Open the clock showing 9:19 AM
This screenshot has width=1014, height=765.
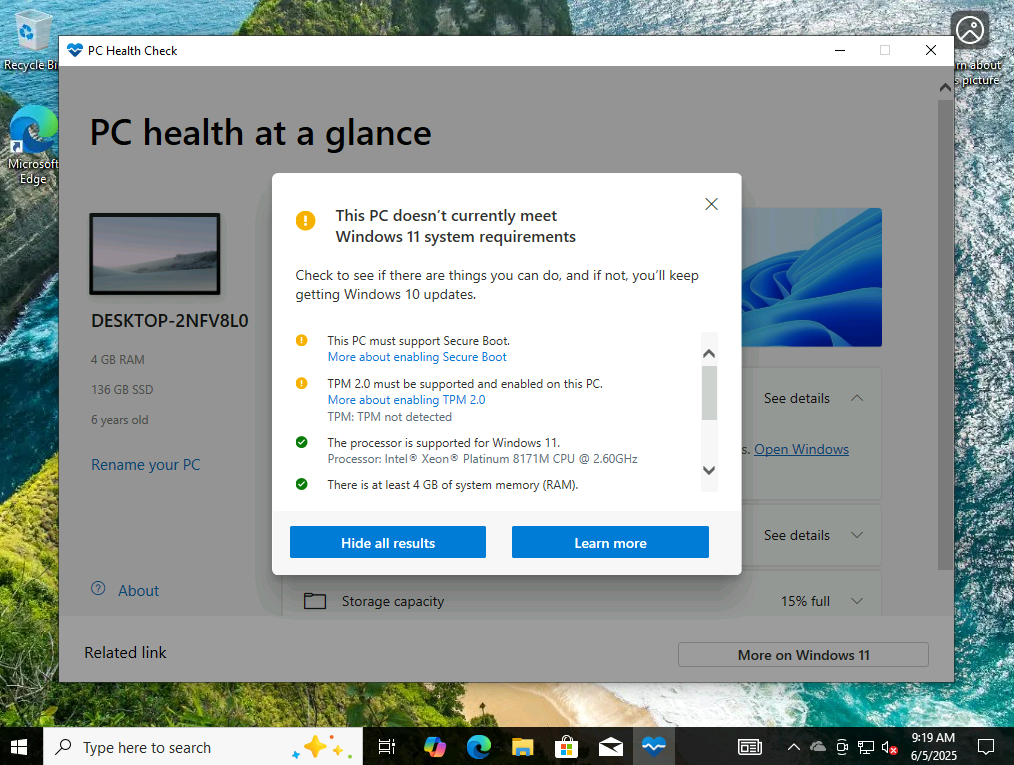coord(934,747)
